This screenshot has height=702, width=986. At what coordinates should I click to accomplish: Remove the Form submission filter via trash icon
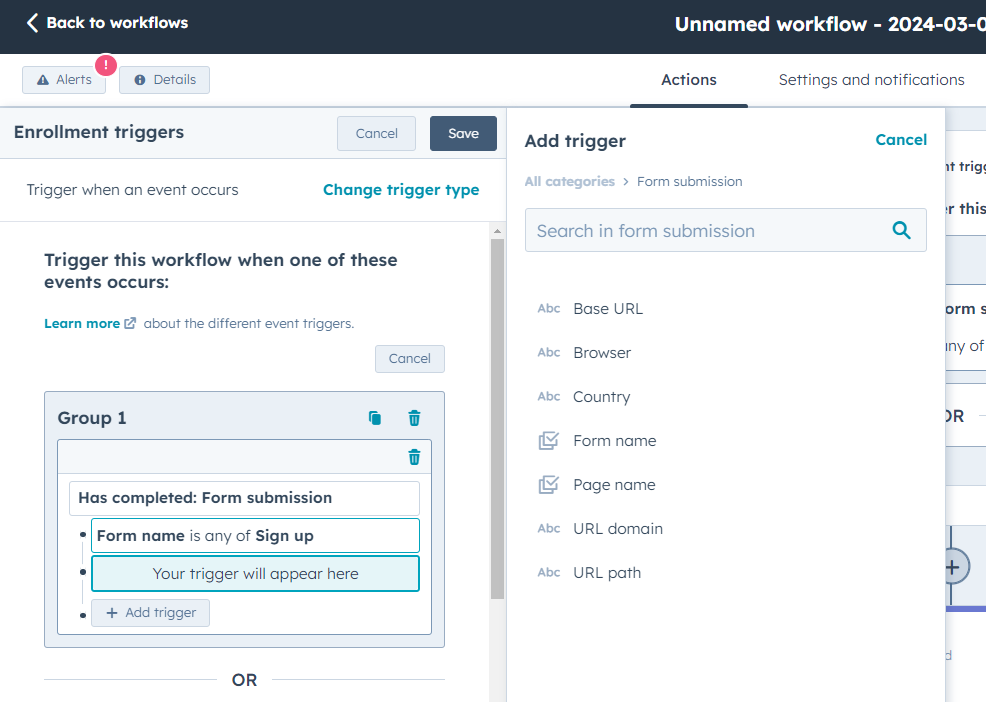(x=413, y=457)
